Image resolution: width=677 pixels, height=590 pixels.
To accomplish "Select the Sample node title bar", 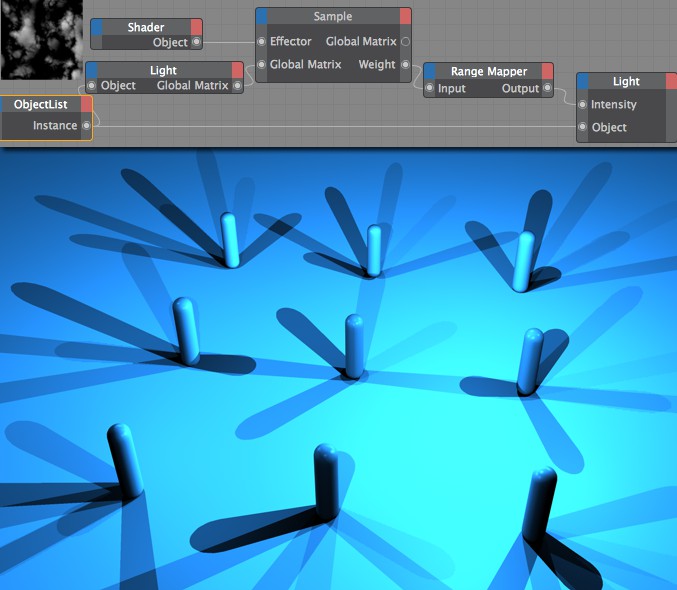I will coord(333,16).
